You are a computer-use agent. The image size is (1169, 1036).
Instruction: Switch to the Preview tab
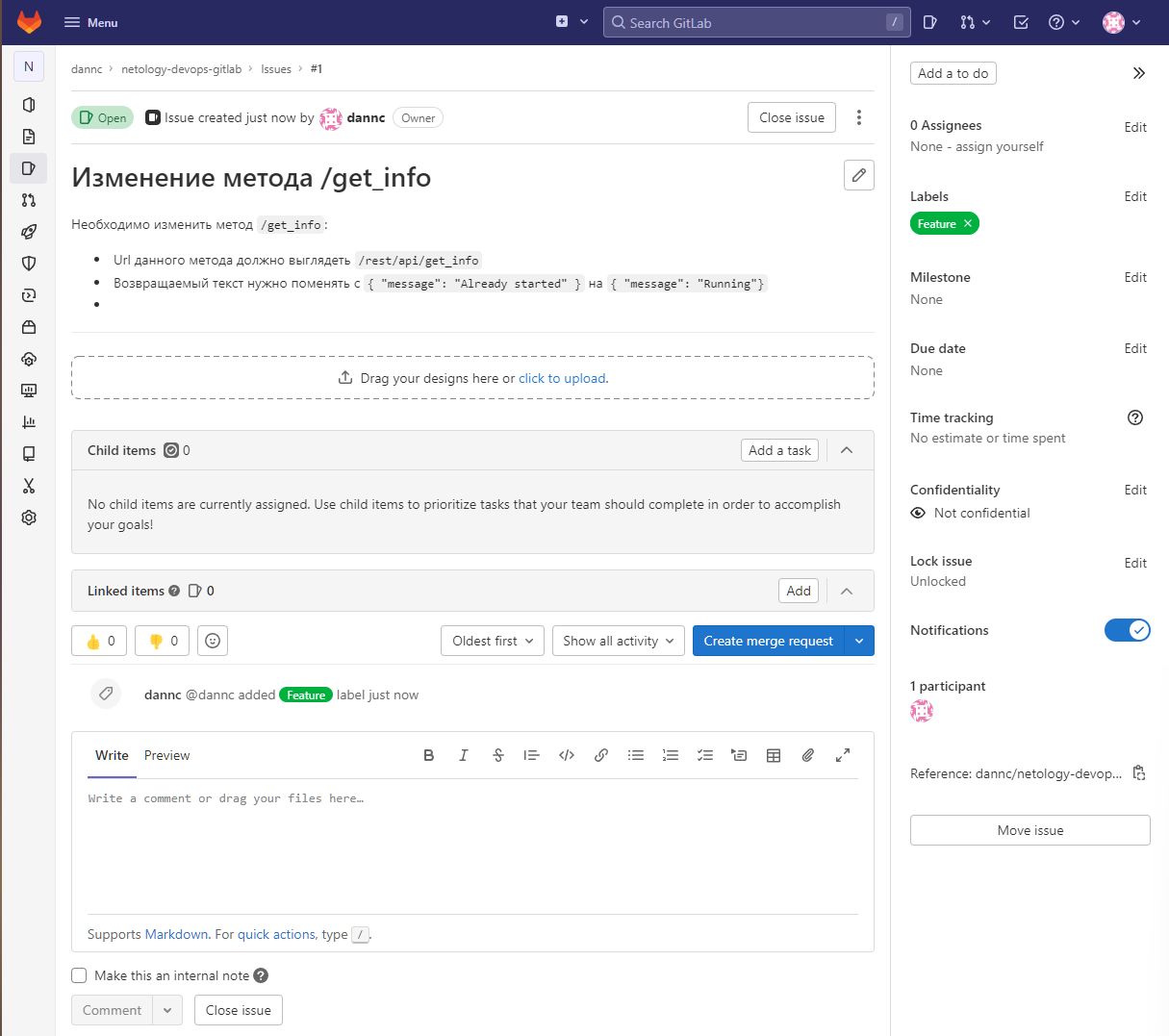166,755
